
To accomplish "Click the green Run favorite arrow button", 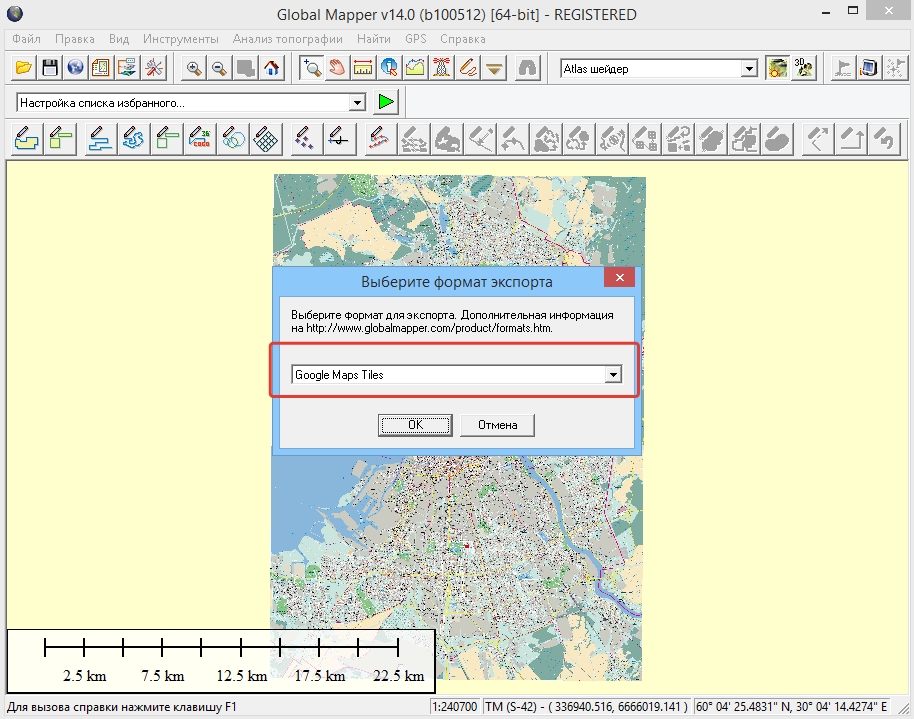I will [x=387, y=102].
